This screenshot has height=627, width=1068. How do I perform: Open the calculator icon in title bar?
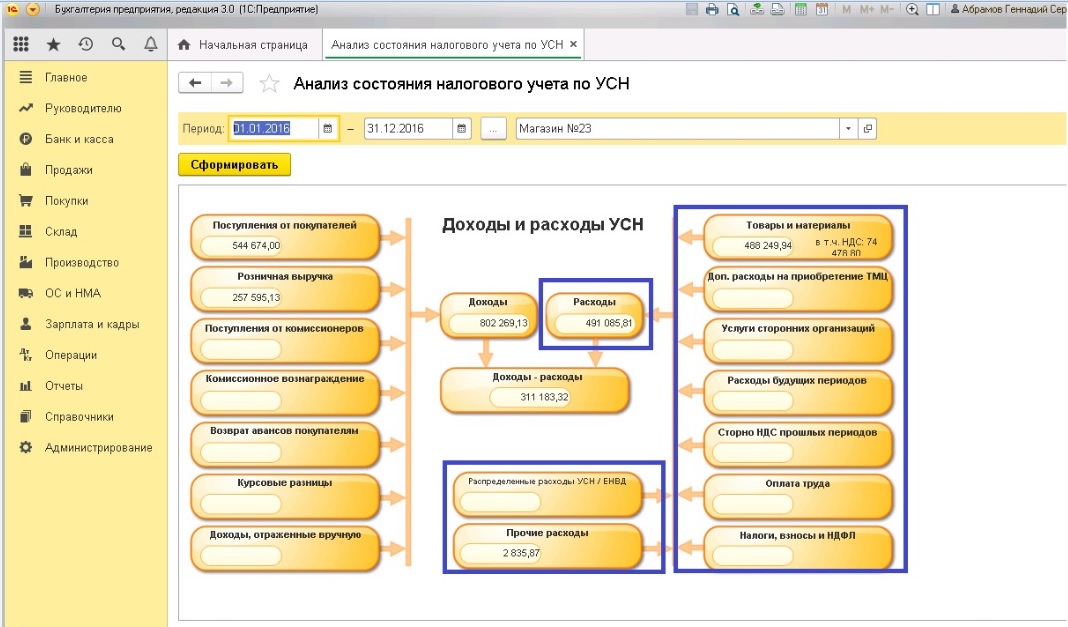[801, 10]
